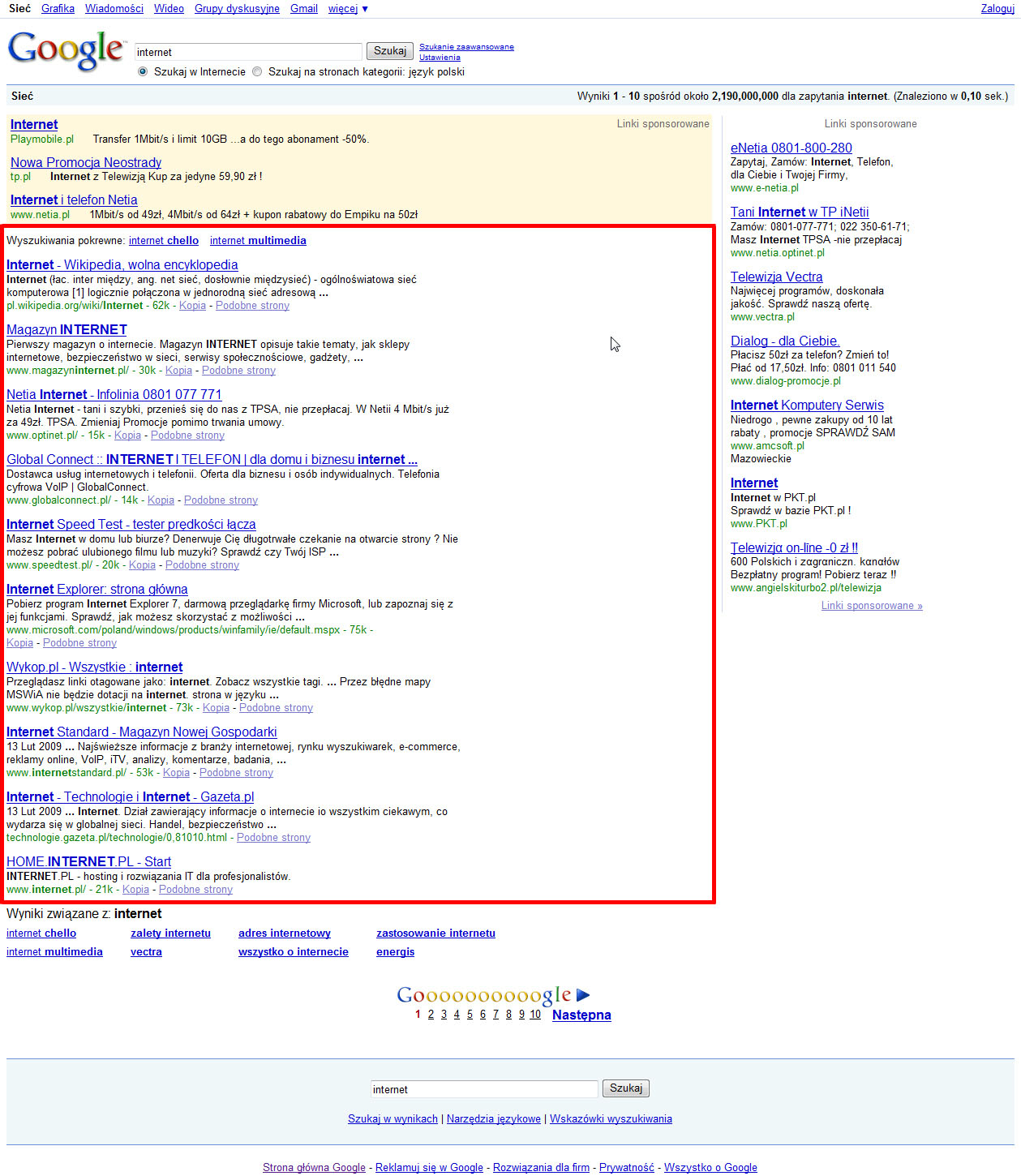Open Gmail from top bar
The height and width of the screenshot is (1176, 1021).
(304, 8)
